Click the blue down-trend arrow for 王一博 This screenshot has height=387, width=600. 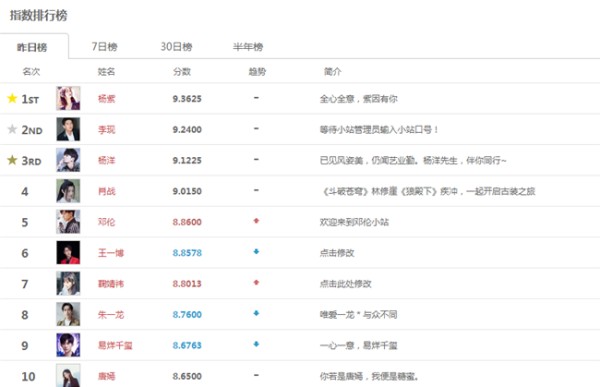[256, 251]
